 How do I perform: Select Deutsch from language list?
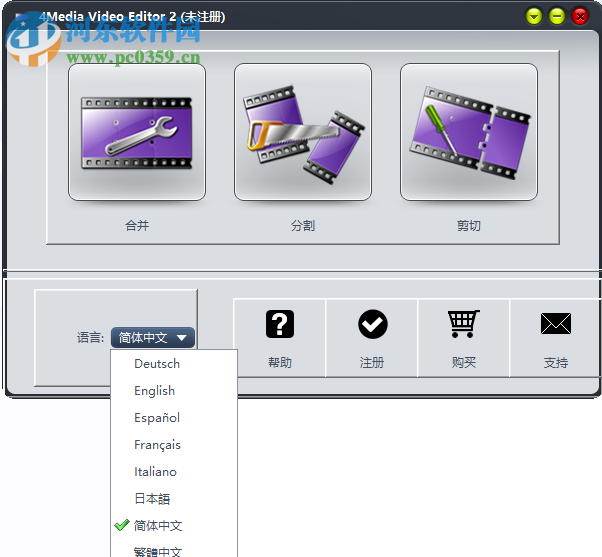[174, 364]
